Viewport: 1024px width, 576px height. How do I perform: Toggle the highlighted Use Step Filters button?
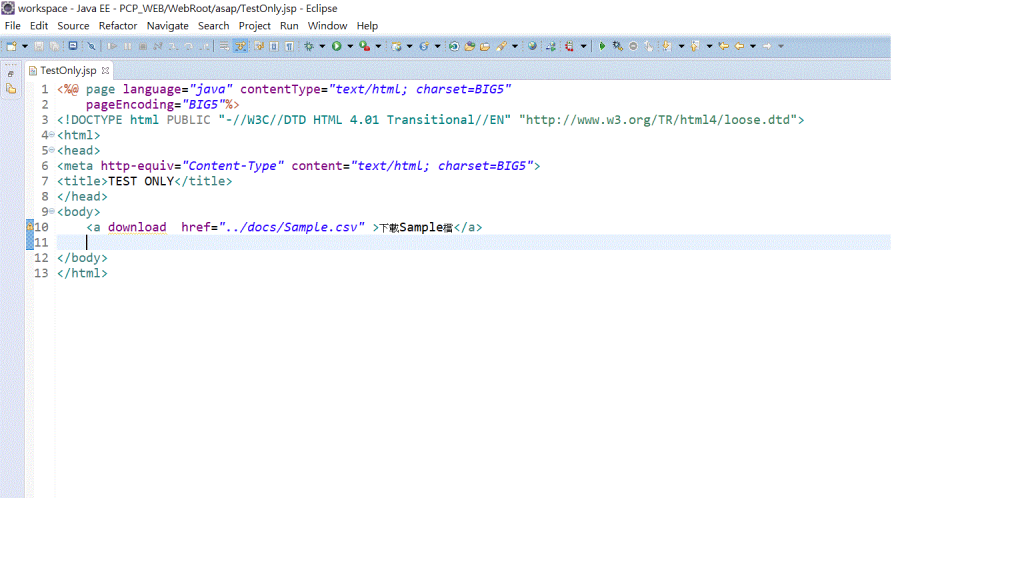pos(240,46)
